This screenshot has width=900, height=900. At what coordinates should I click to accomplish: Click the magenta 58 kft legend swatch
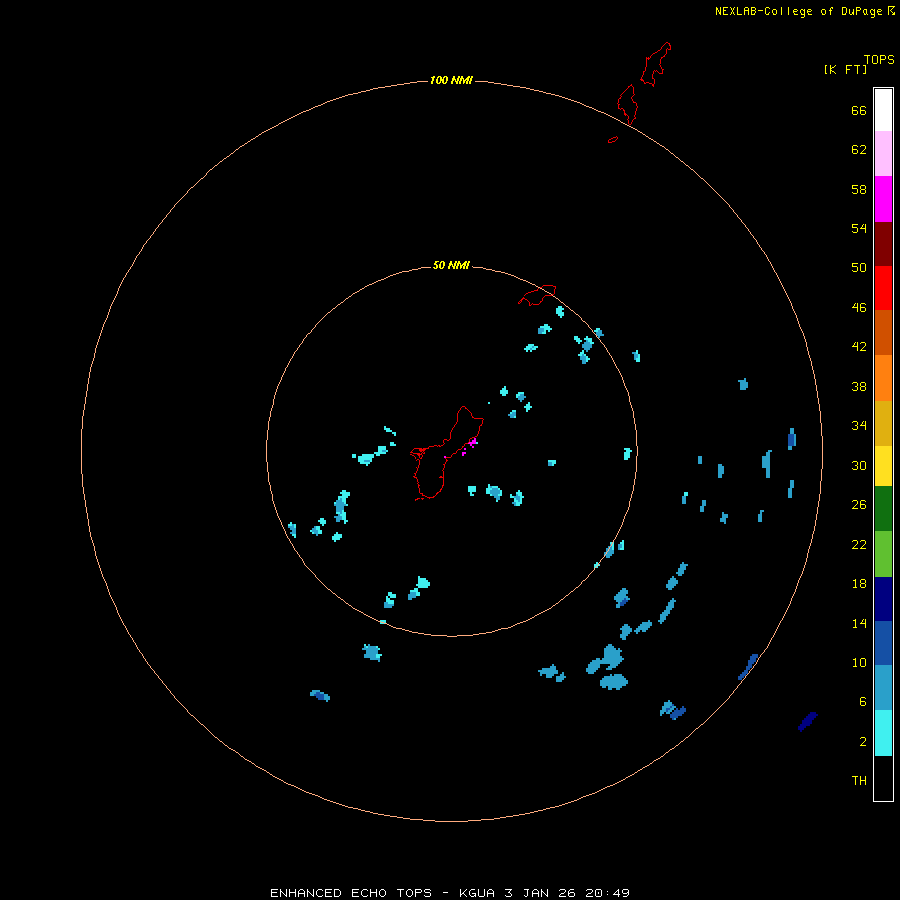[883, 199]
